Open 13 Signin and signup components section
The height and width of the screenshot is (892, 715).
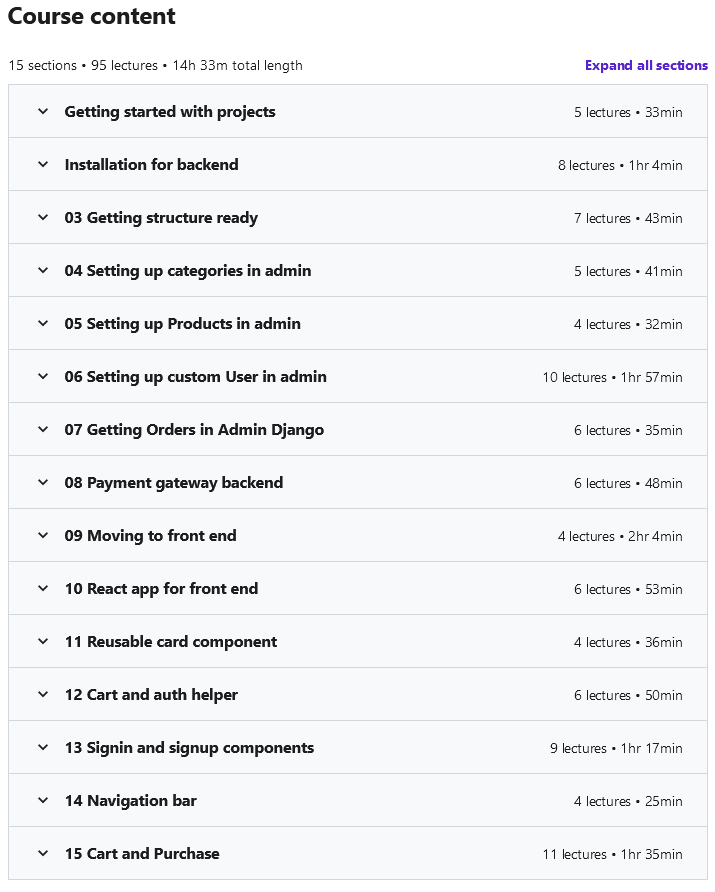(x=189, y=747)
